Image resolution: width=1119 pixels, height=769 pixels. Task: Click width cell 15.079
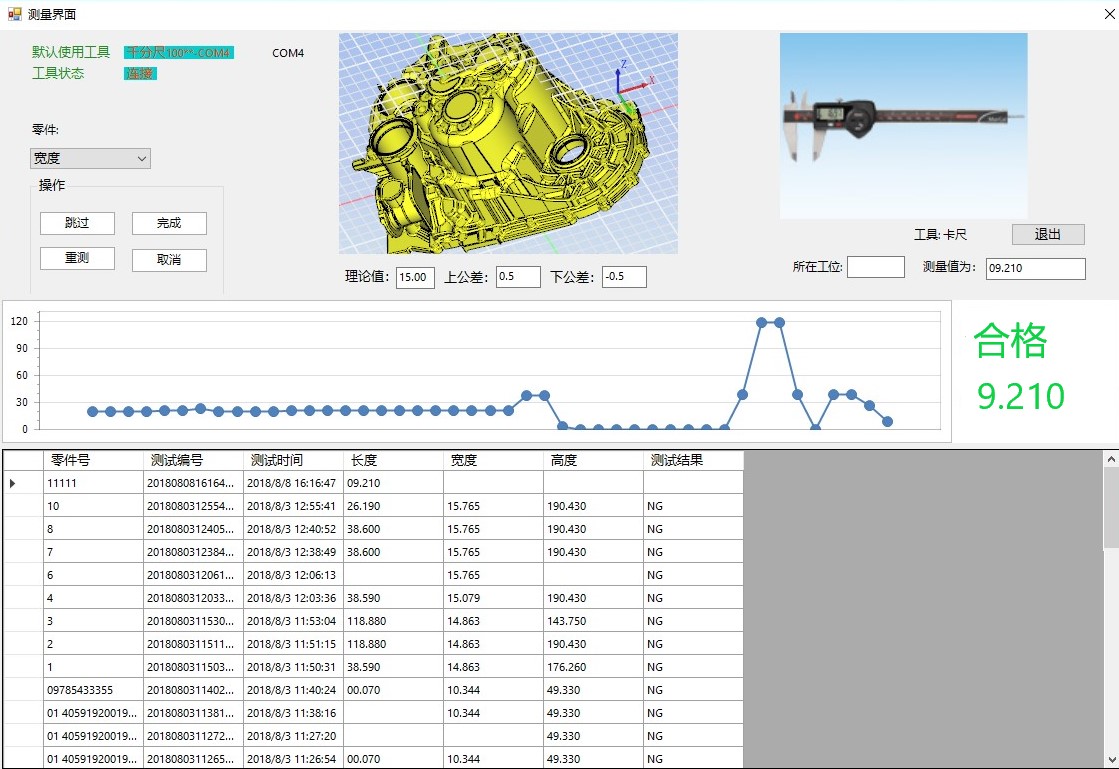click(x=493, y=598)
